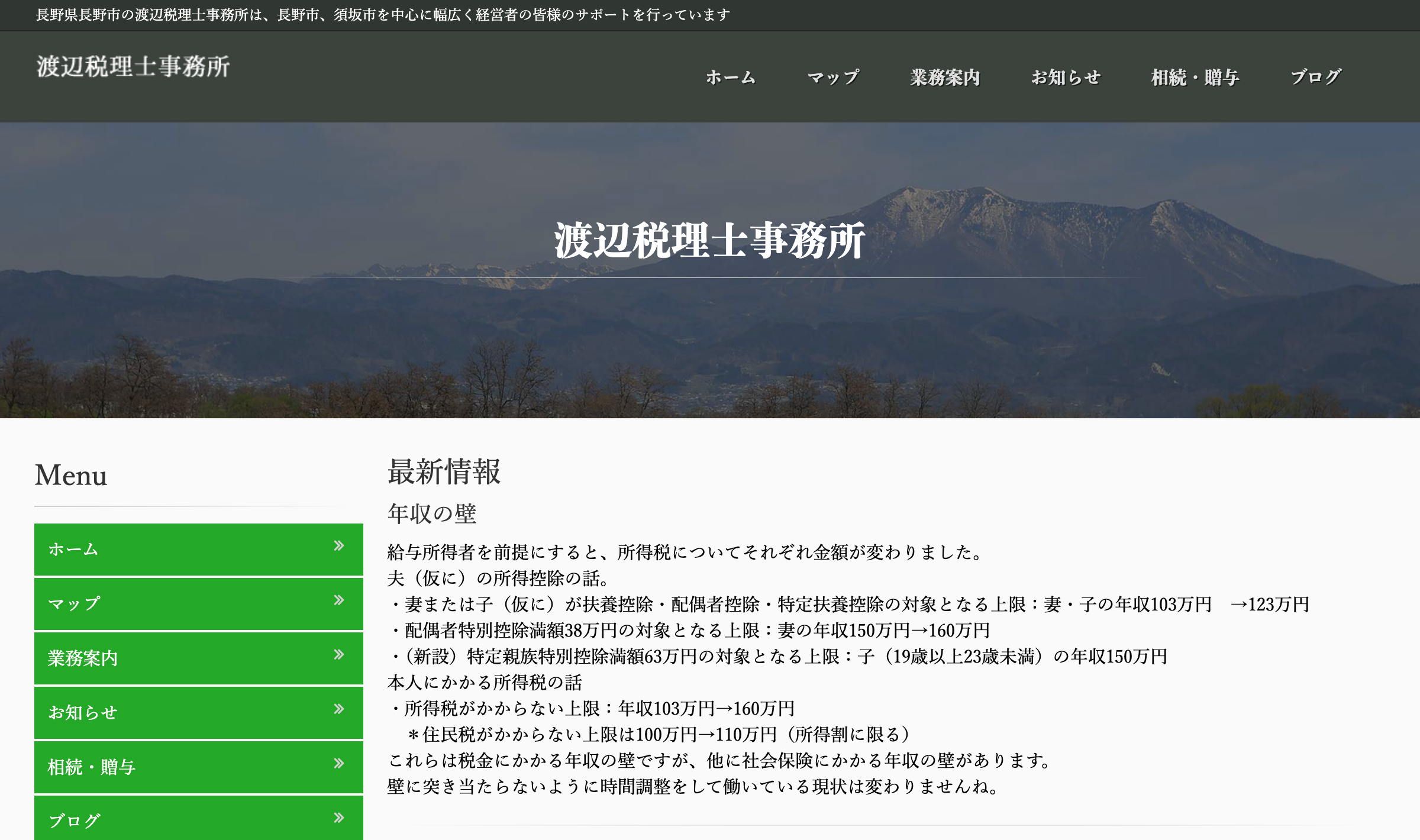Open マップ in the top navigation
The image size is (1420, 840).
coord(833,77)
